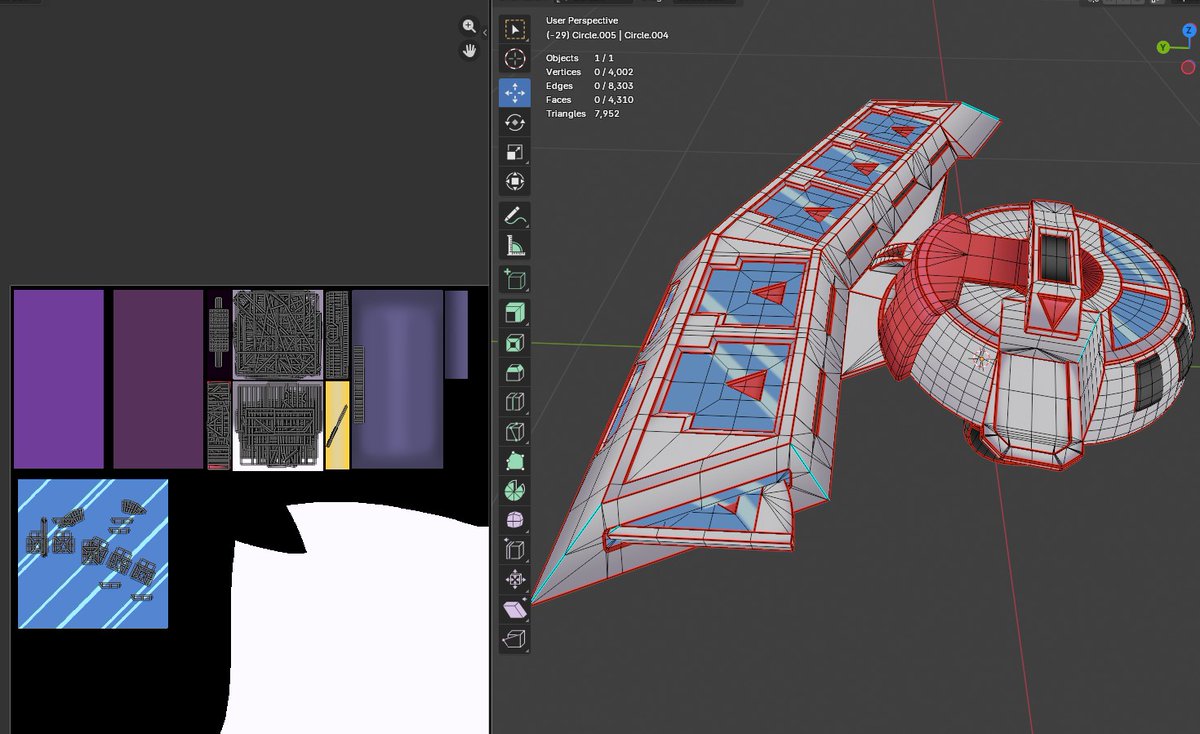Pick the Shear tool
This screenshot has width=1200, height=734.
point(514,608)
